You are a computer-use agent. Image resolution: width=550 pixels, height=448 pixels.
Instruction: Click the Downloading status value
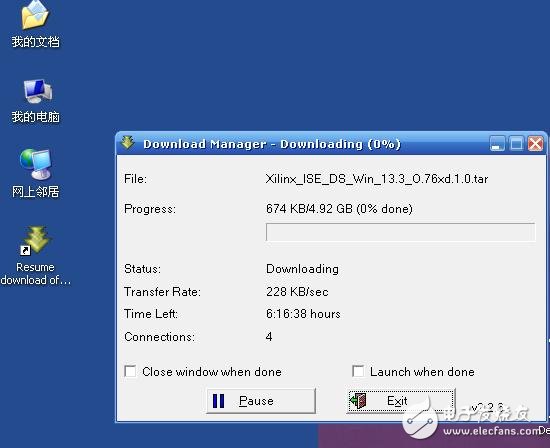[x=302, y=269]
